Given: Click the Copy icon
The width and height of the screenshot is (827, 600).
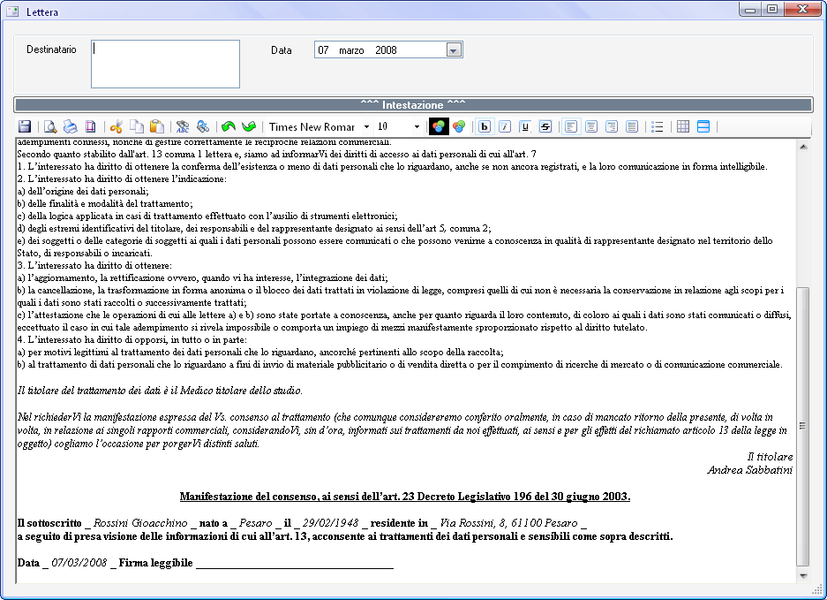Looking at the screenshot, I should click(136, 127).
